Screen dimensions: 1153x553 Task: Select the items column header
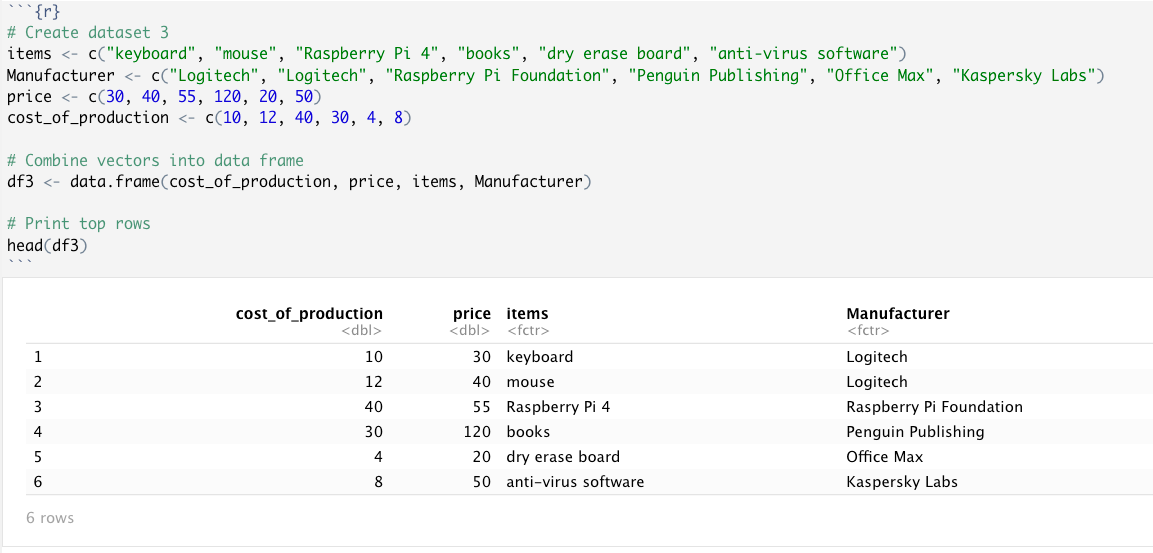(527, 313)
